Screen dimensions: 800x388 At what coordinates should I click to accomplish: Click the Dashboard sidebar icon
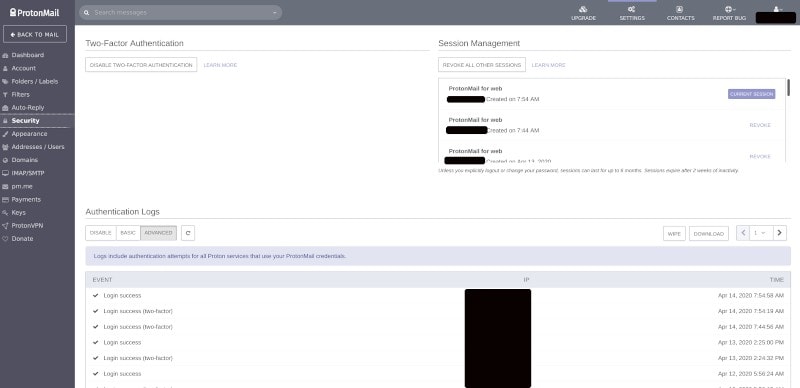click(6, 55)
